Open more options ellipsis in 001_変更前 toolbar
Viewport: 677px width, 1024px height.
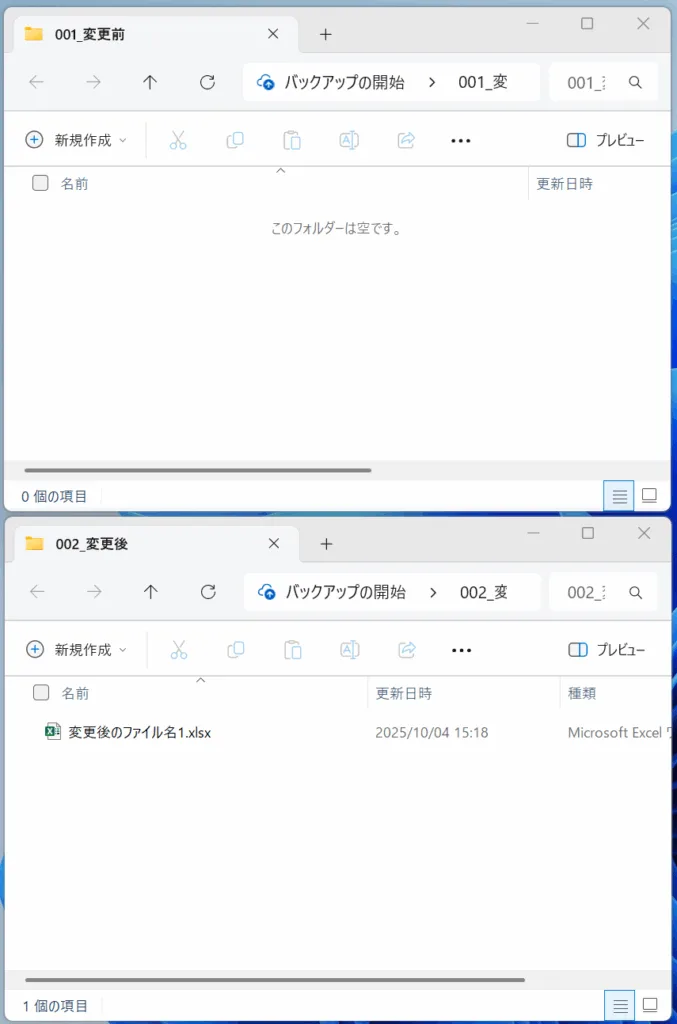tap(460, 141)
